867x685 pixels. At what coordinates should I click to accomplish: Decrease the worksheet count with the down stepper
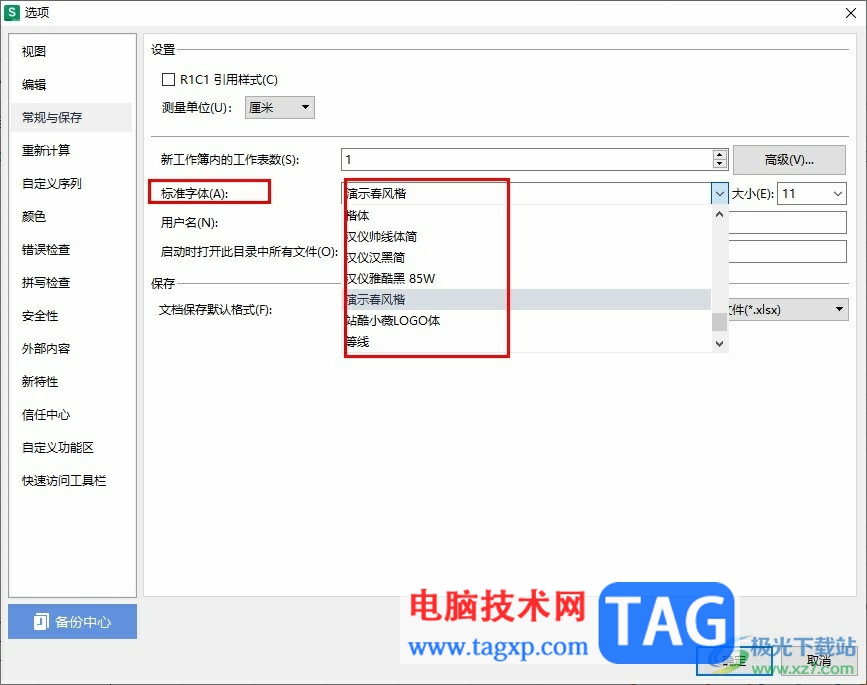tap(719, 164)
